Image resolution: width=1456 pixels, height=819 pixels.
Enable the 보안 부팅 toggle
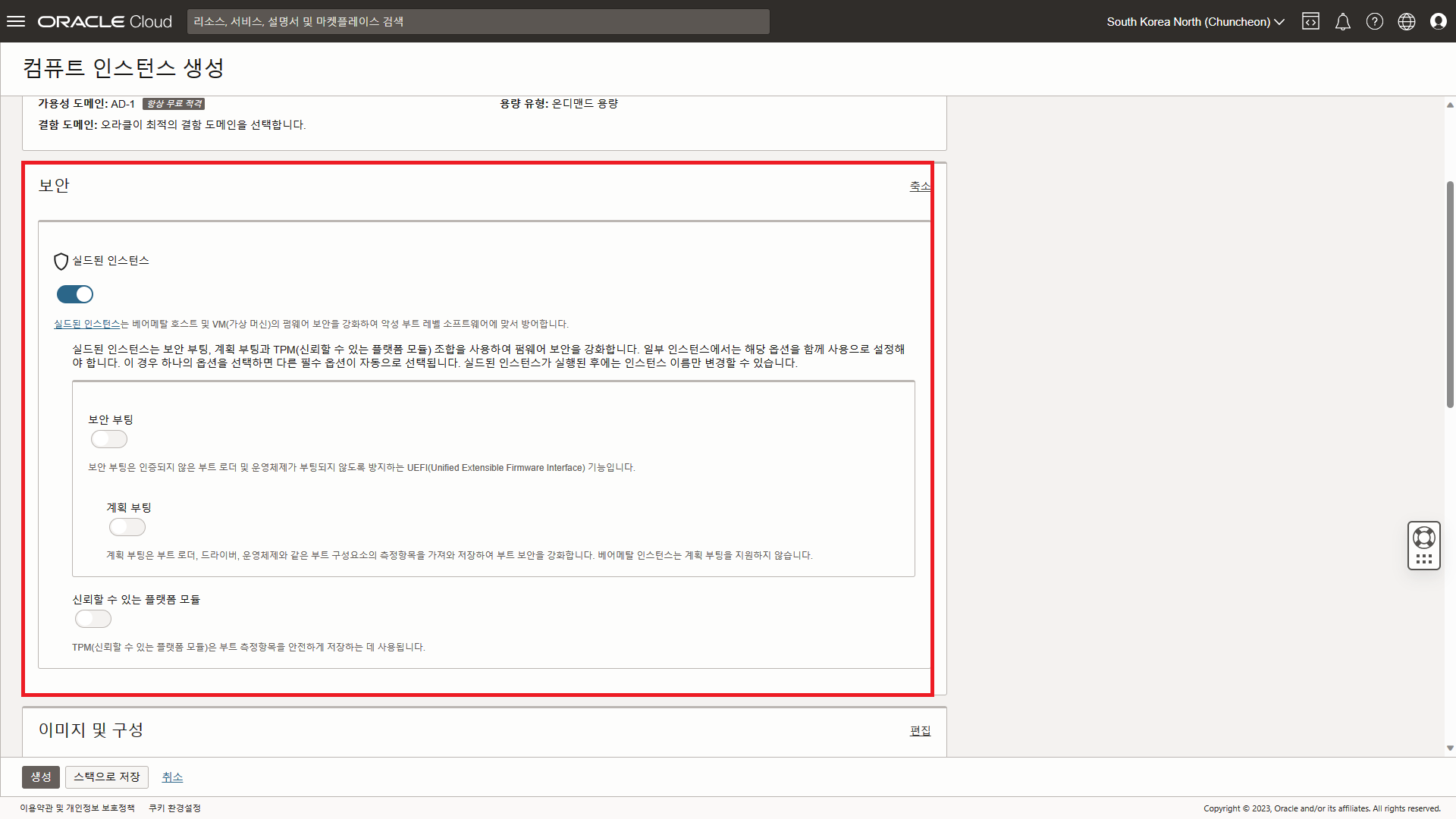(x=109, y=439)
